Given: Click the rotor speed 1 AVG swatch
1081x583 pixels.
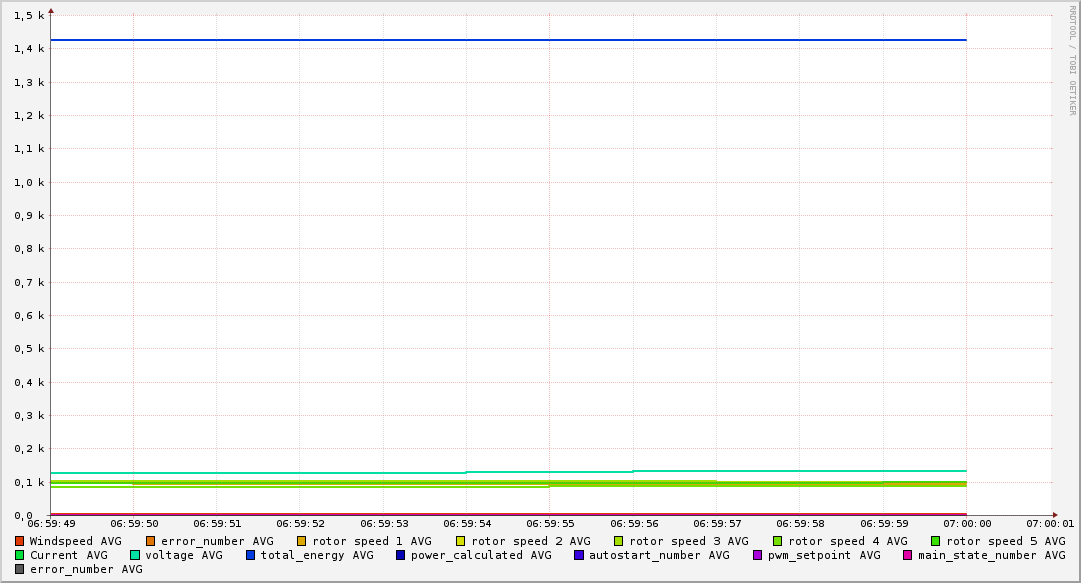Looking at the screenshot, I should point(302,541).
